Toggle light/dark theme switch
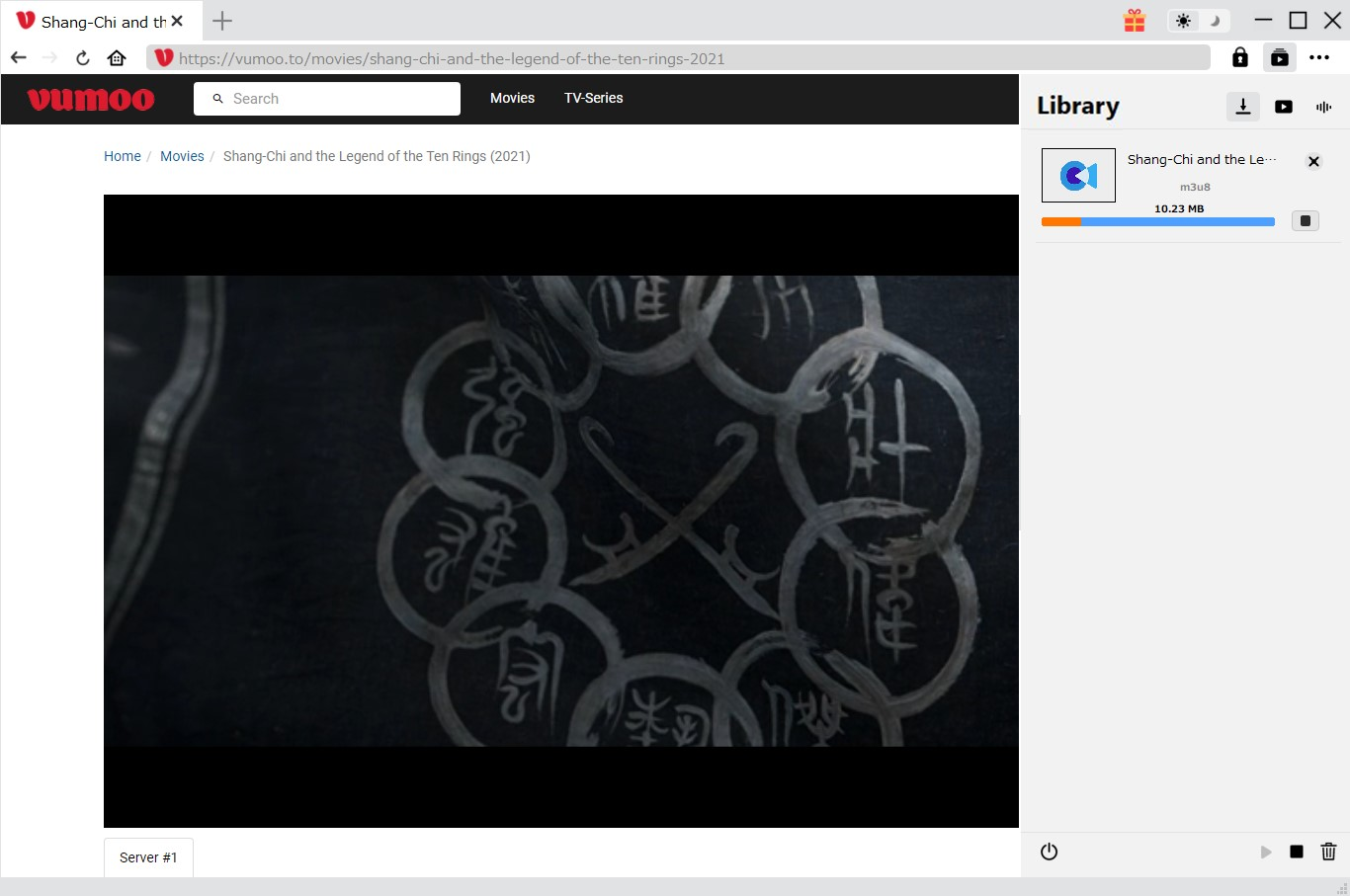The image size is (1350, 896). (1198, 21)
